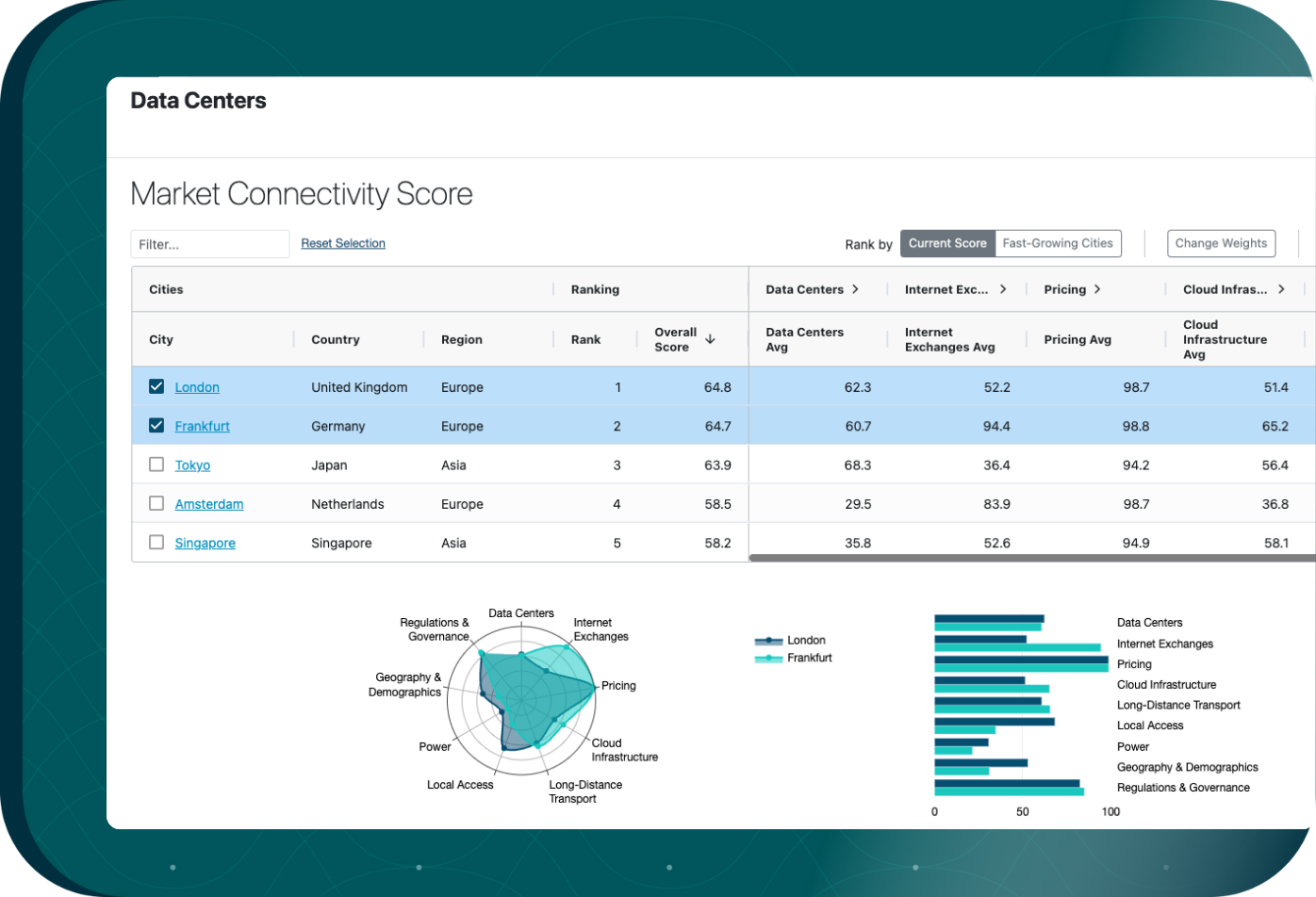This screenshot has height=897, width=1316.
Task: Expand the Internet Exchanges column group chevron
Action: click(x=1003, y=289)
